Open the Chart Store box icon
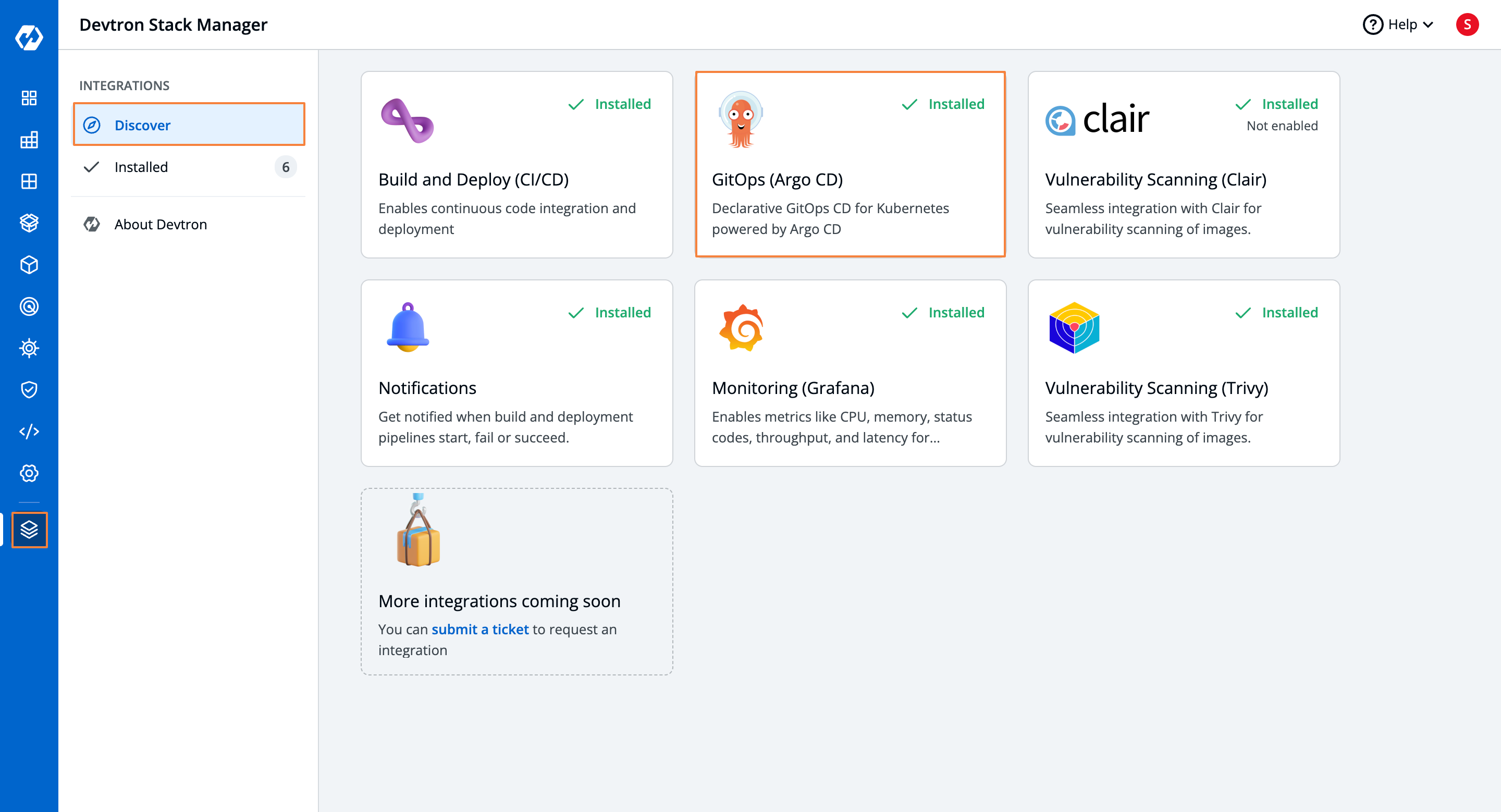This screenshot has height=812, width=1501. [x=29, y=223]
